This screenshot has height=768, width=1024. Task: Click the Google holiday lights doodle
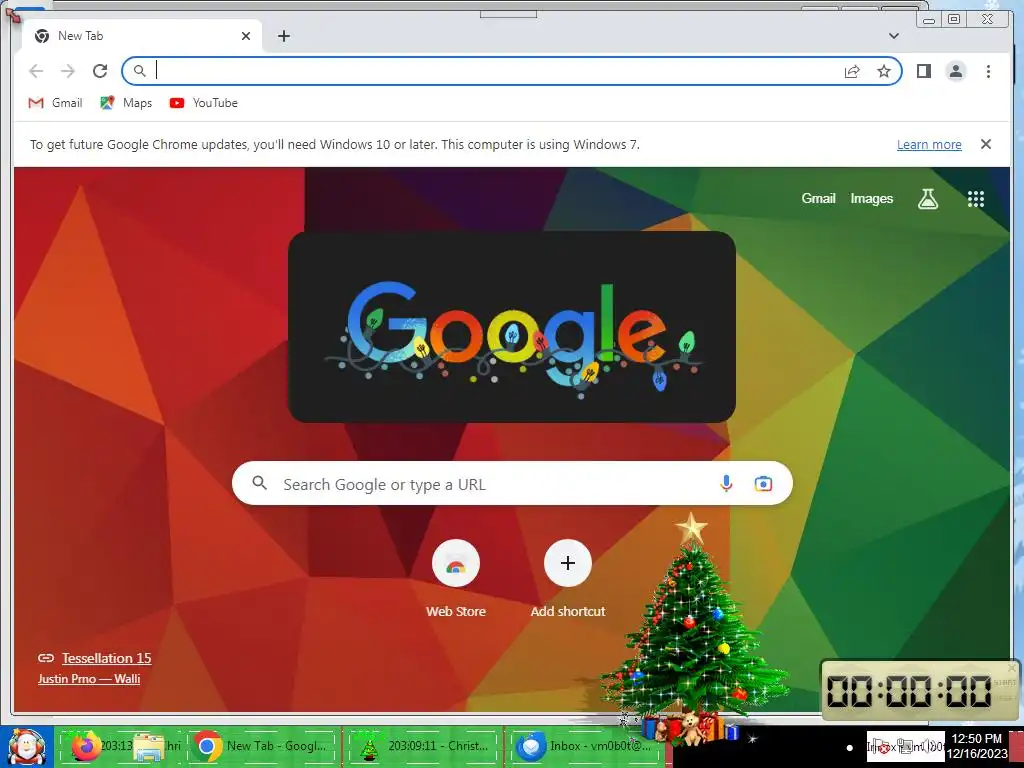pos(512,327)
